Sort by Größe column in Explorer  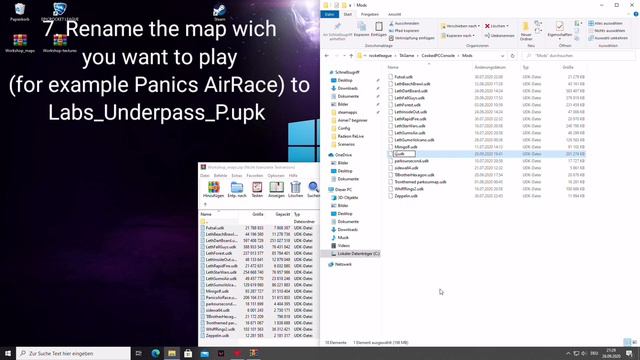pyautogui.click(x=568, y=67)
